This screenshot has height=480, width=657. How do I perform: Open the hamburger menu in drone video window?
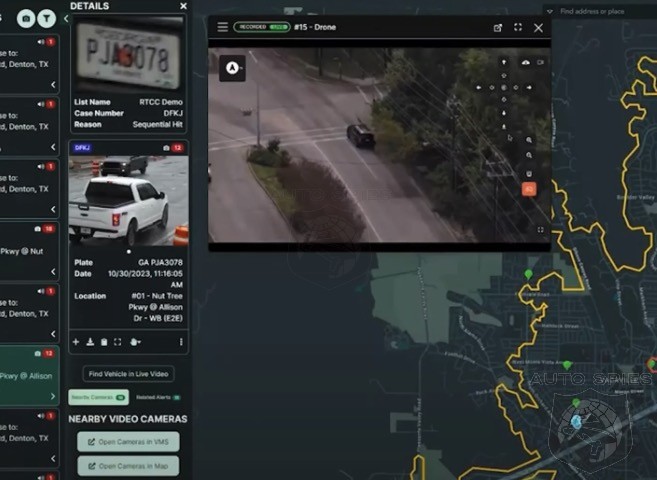[222, 27]
